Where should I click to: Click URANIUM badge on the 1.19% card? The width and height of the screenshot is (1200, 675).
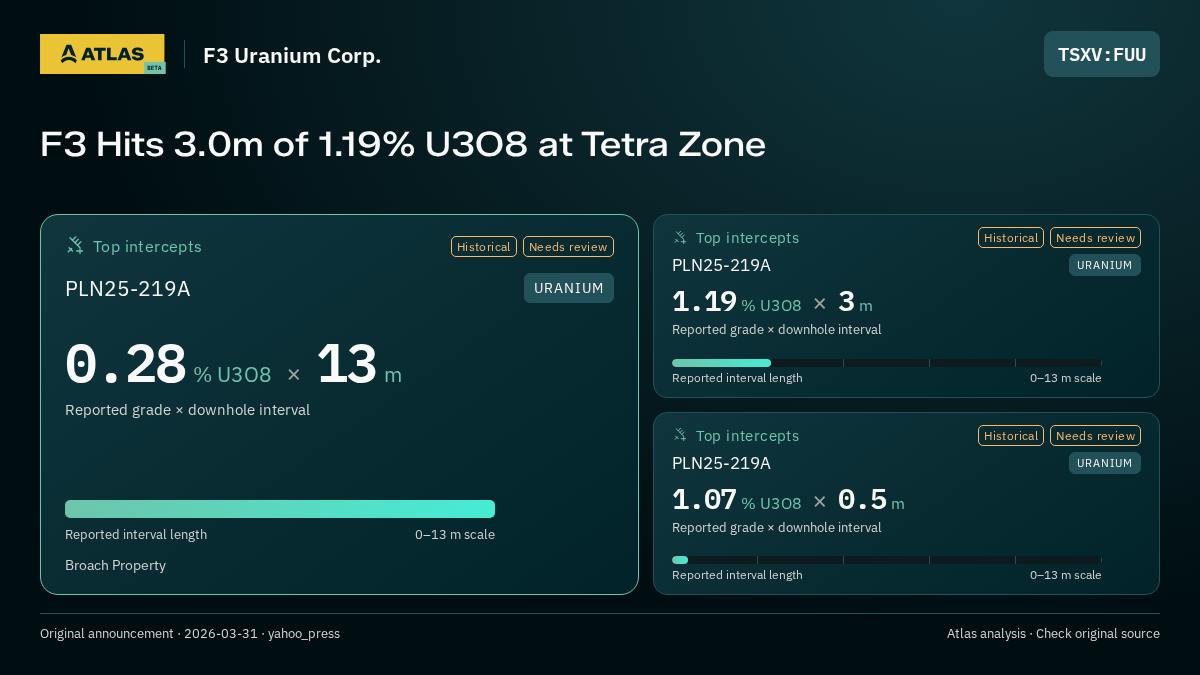1105,265
